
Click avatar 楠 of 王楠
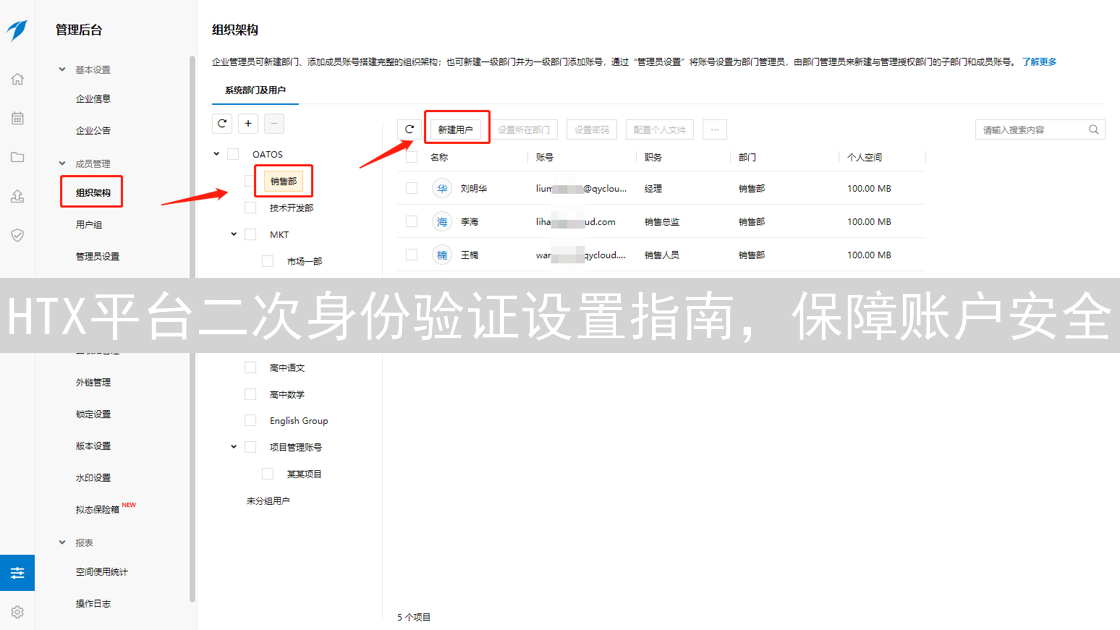[x=442, y=255]
